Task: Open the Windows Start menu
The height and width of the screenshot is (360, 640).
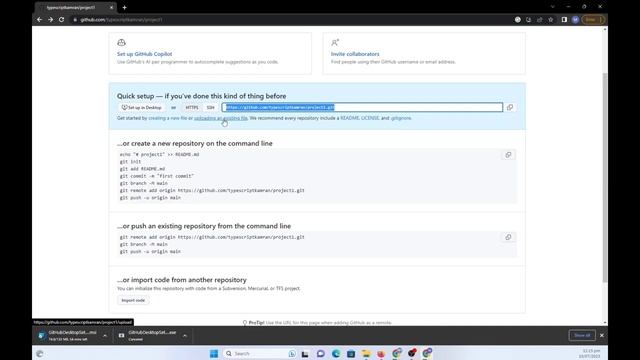Action: click(214, 353)
